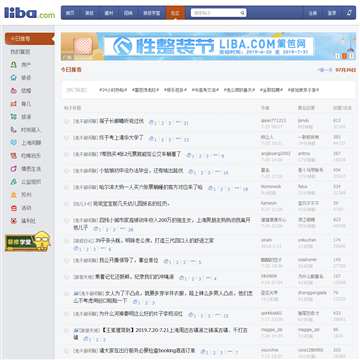This screenshot has height=360, width=360.
Task: Open the booking酒店订单 thread
Action: 147,351
